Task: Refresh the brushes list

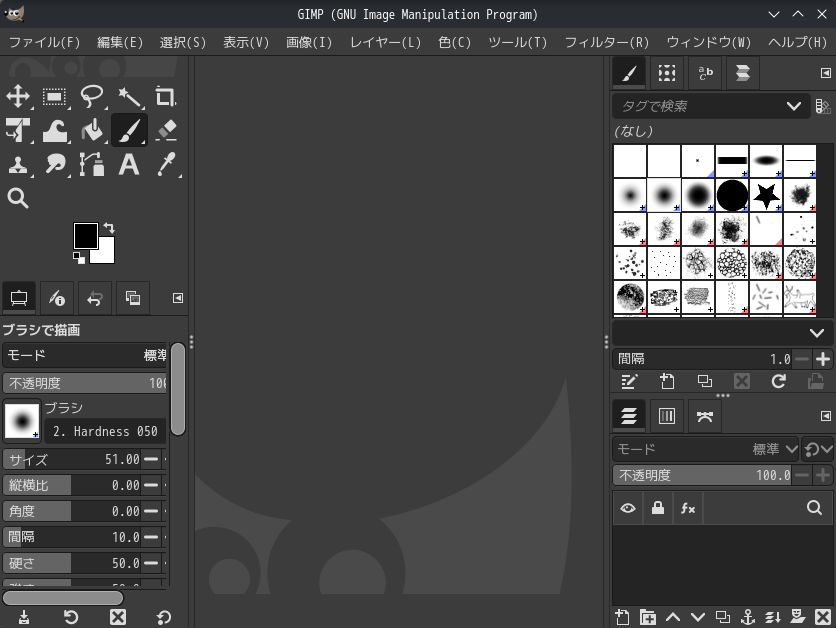Action: pos(779,381)
